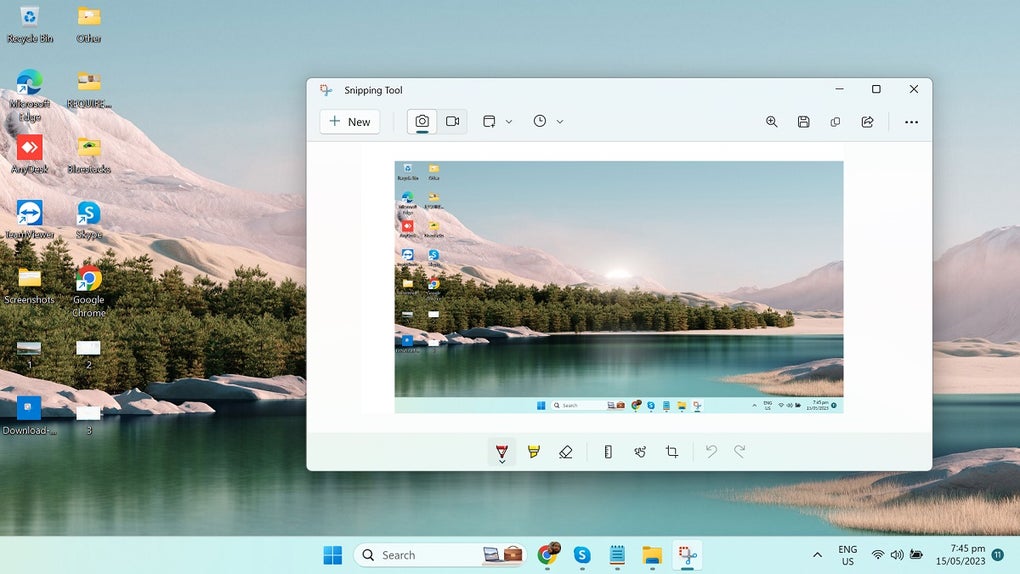1020x574 pixels.
Task: Switch to Record (video) mode
Action: click(x=453, y=122)
